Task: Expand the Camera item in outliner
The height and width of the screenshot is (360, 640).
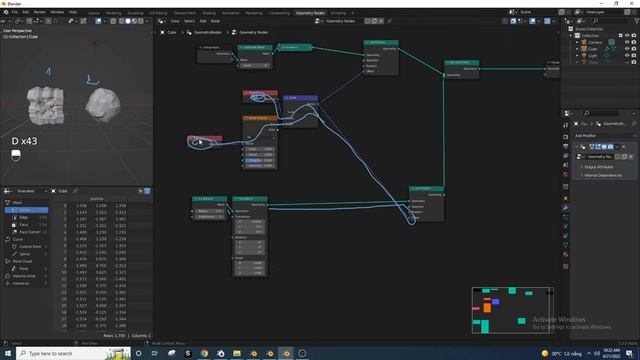Action: click(578, 42)
